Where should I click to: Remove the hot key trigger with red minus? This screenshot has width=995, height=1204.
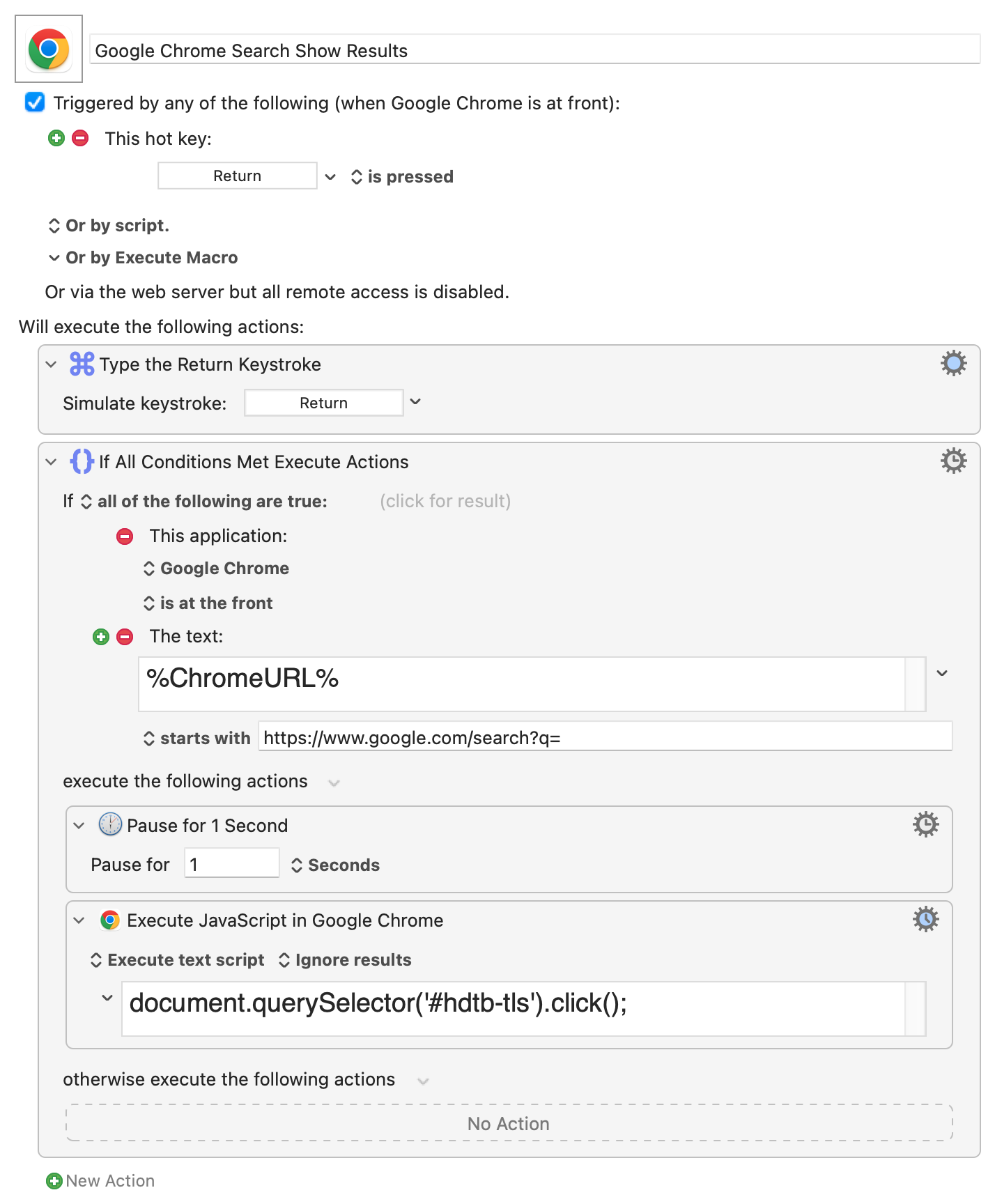pyautogui.click(x=80, y=138)
